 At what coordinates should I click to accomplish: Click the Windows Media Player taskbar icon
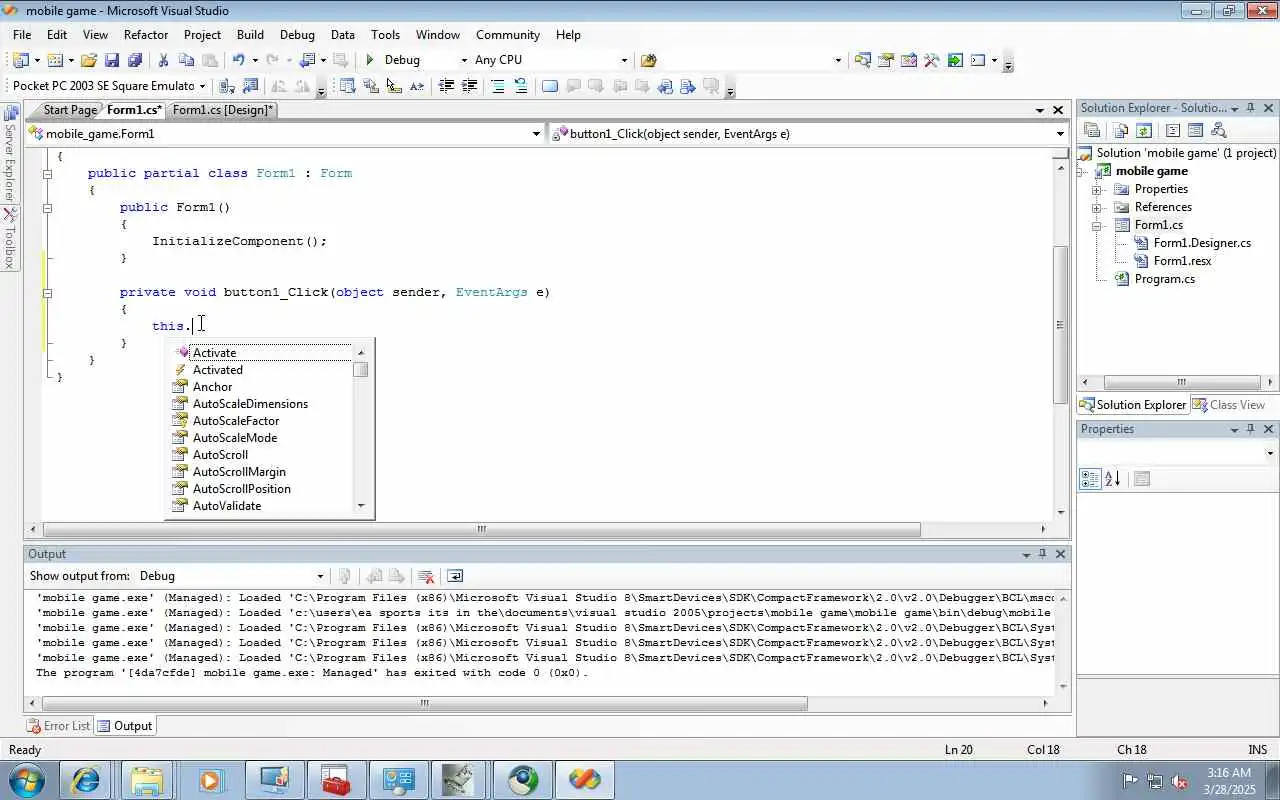(210, 779)
